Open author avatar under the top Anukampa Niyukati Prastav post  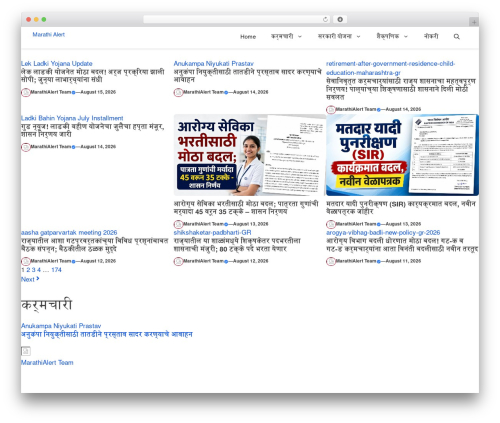click(178, 92)
